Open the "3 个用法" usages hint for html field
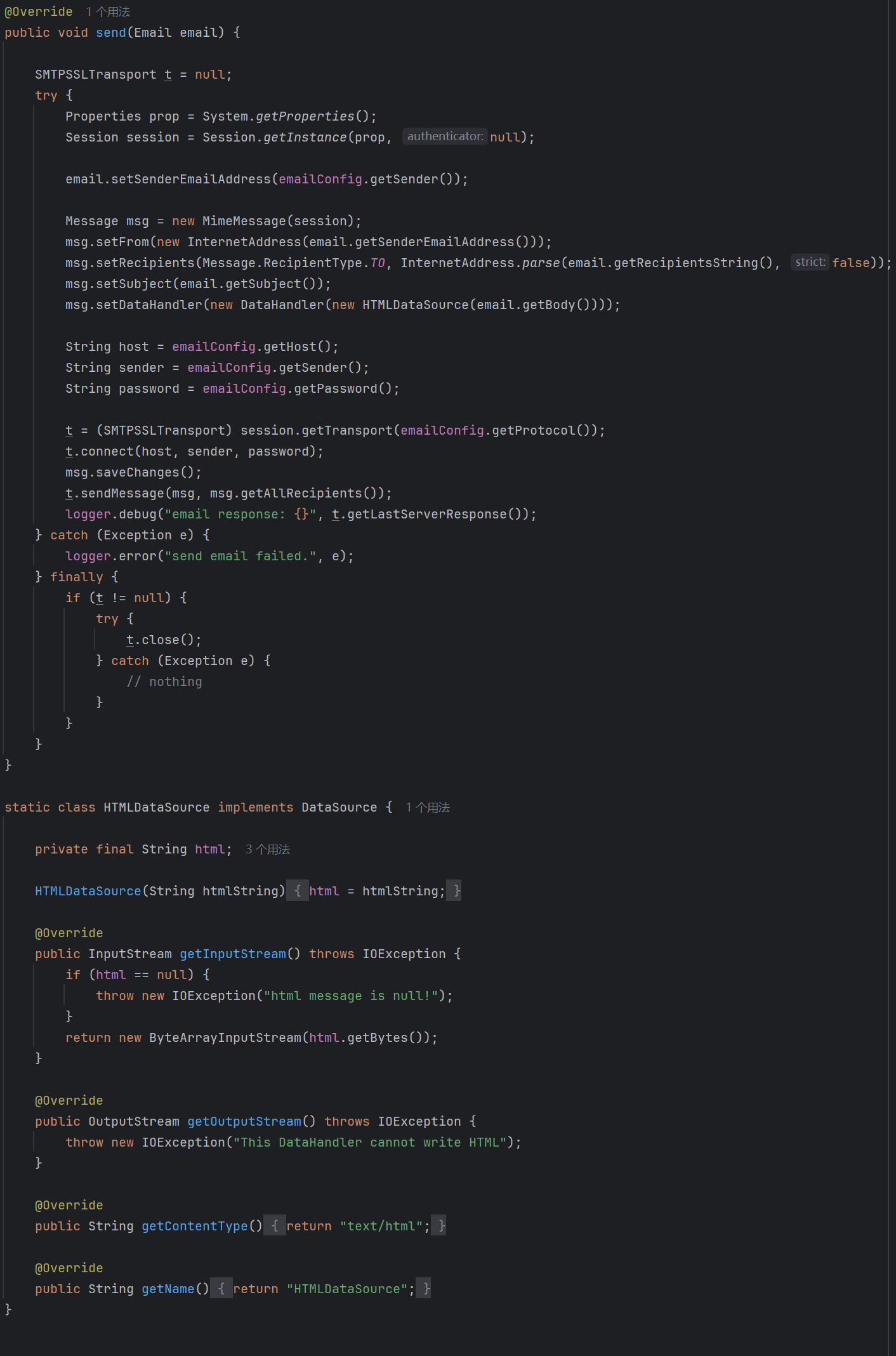The width and height of the screenshot is (896, 1356). coord(268,849)
